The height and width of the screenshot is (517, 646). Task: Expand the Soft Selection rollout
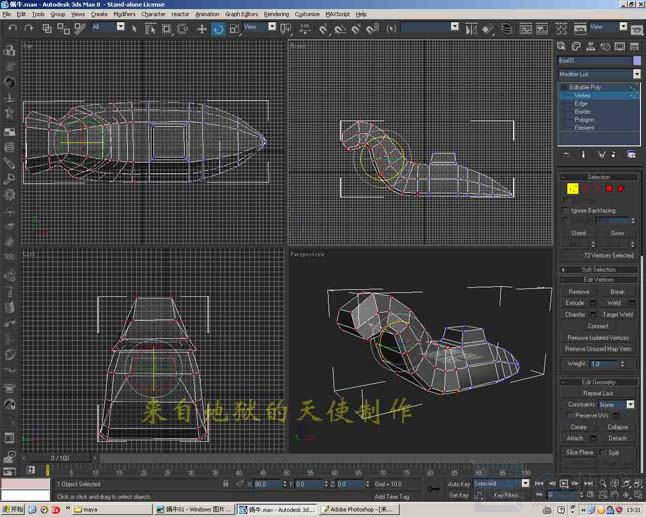599,269
